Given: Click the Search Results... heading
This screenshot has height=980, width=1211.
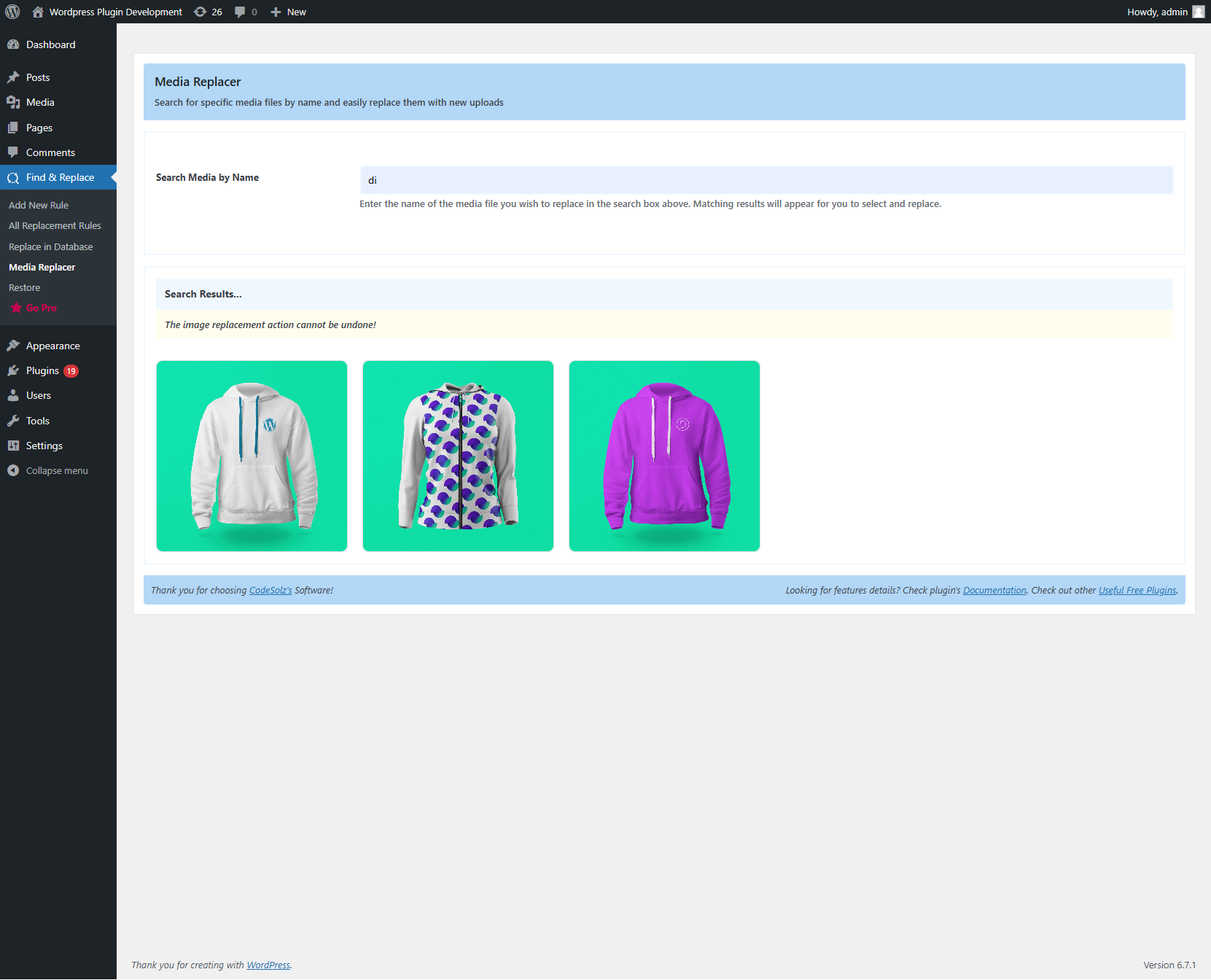Looking at the screenshot, I should pos(203,294).
